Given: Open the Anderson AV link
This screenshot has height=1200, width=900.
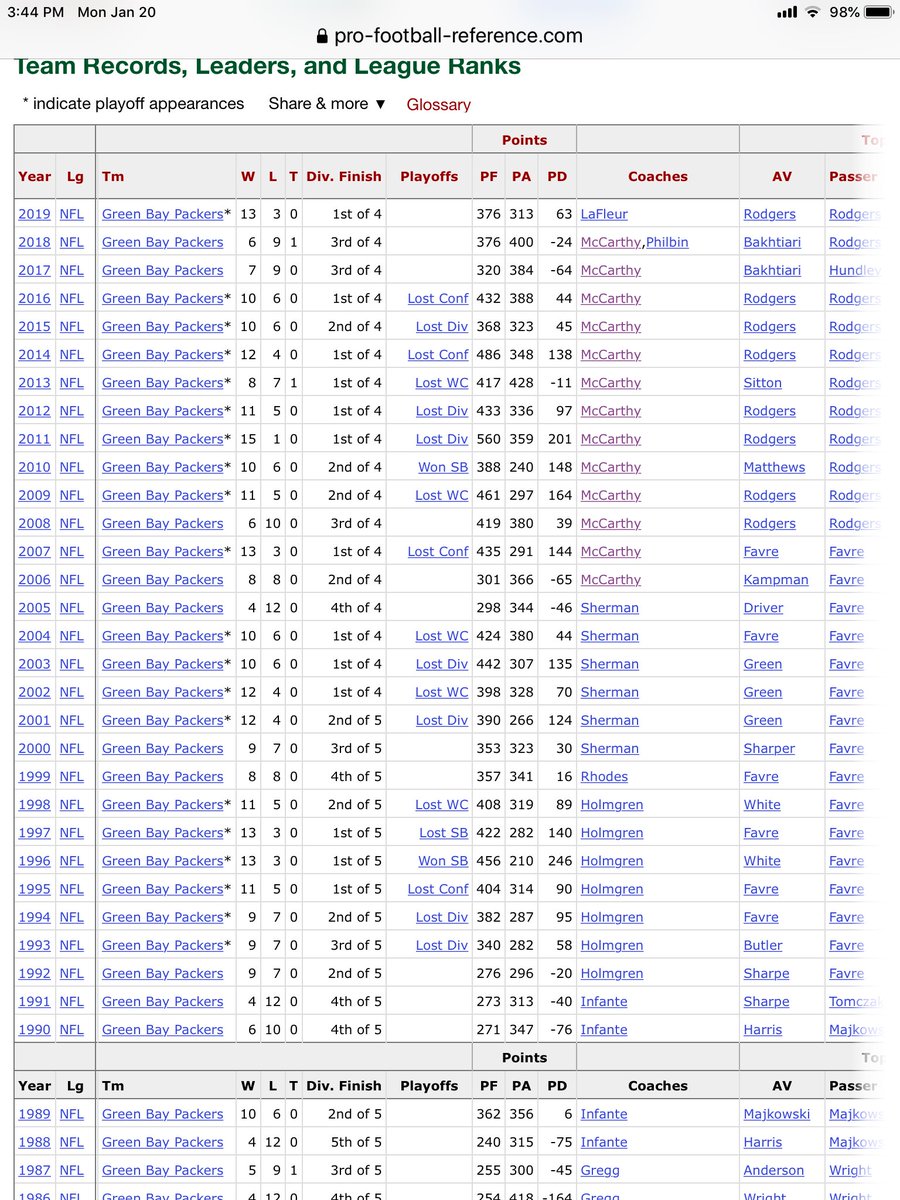Looking at the screenshot, I should coord(774,1170).
